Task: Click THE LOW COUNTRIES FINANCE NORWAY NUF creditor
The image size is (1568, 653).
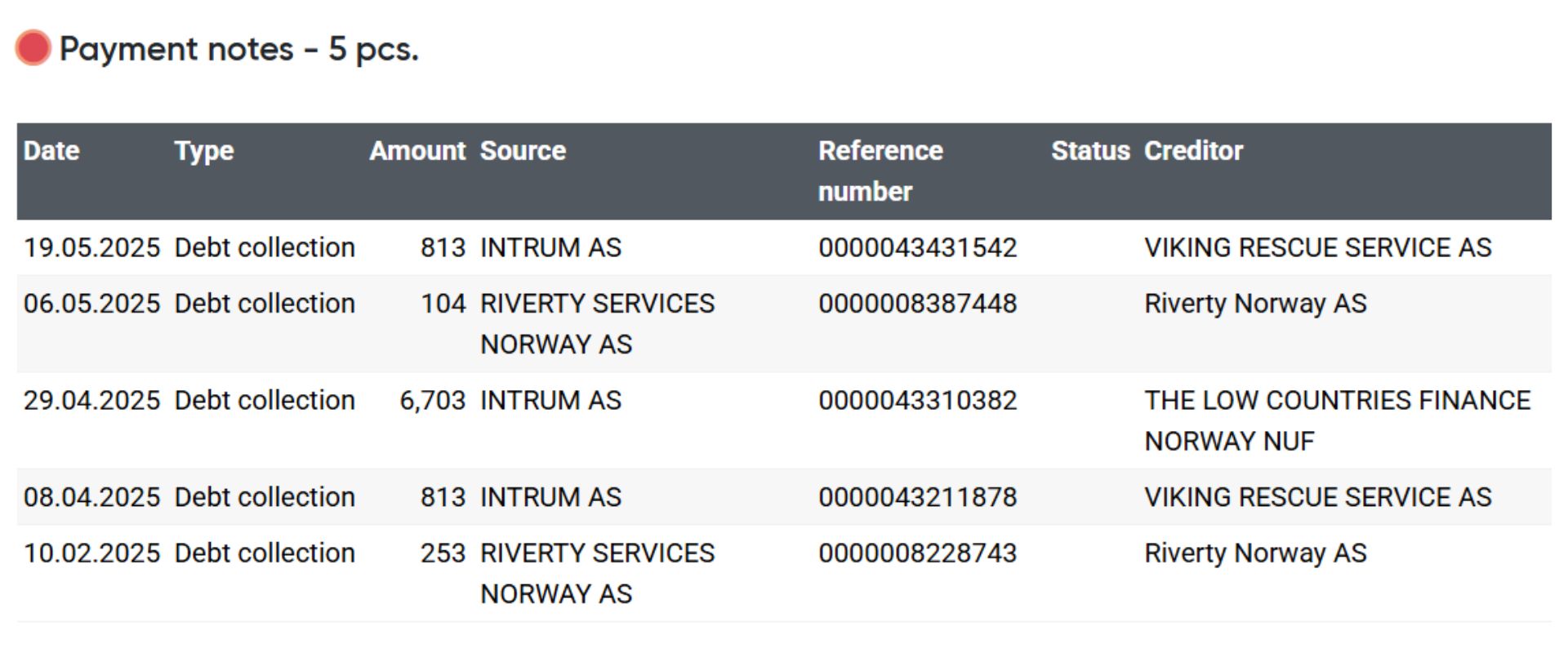Action: (x=1337, y=420)
